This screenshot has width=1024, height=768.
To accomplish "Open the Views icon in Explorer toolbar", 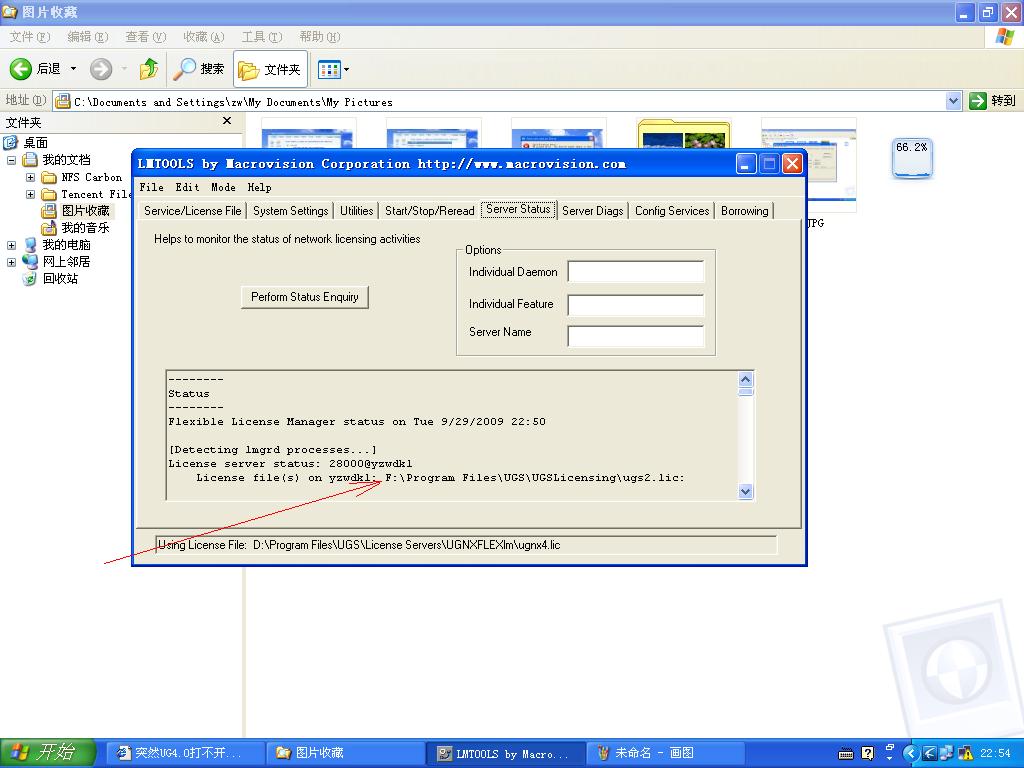I will (x=329, y=69).
